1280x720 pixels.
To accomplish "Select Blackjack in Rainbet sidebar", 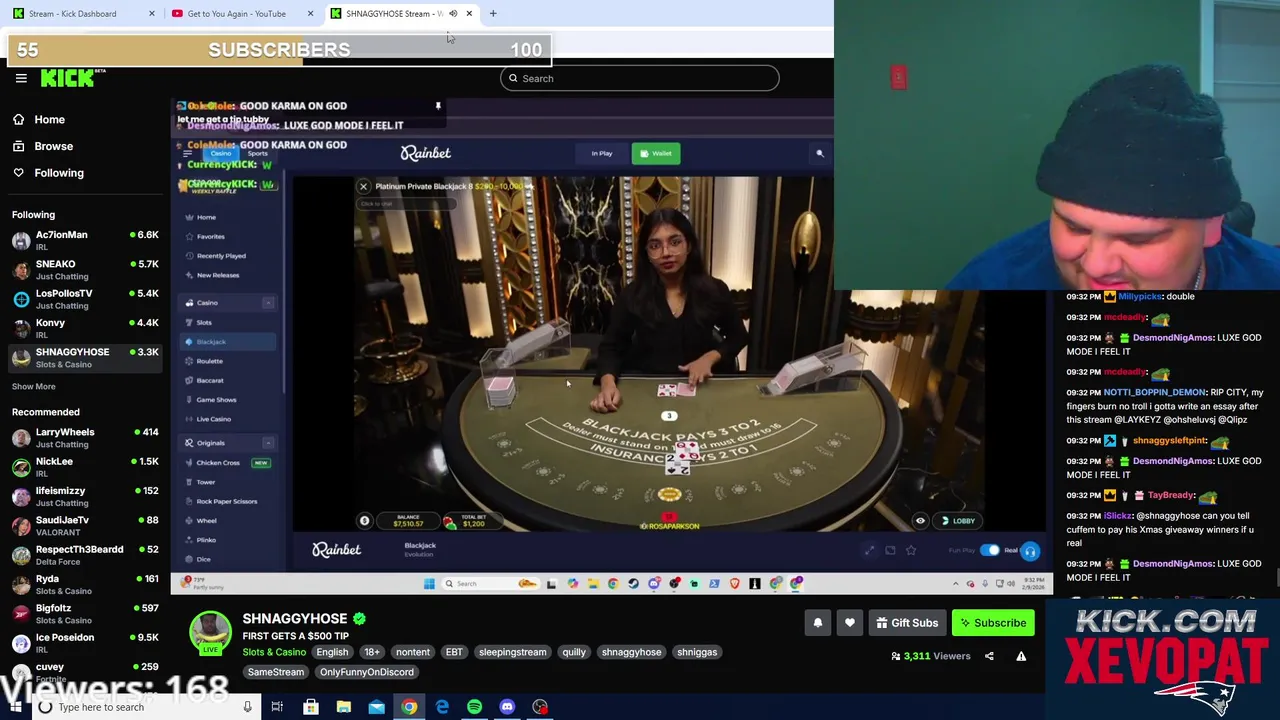I will (x=227, y=342).
